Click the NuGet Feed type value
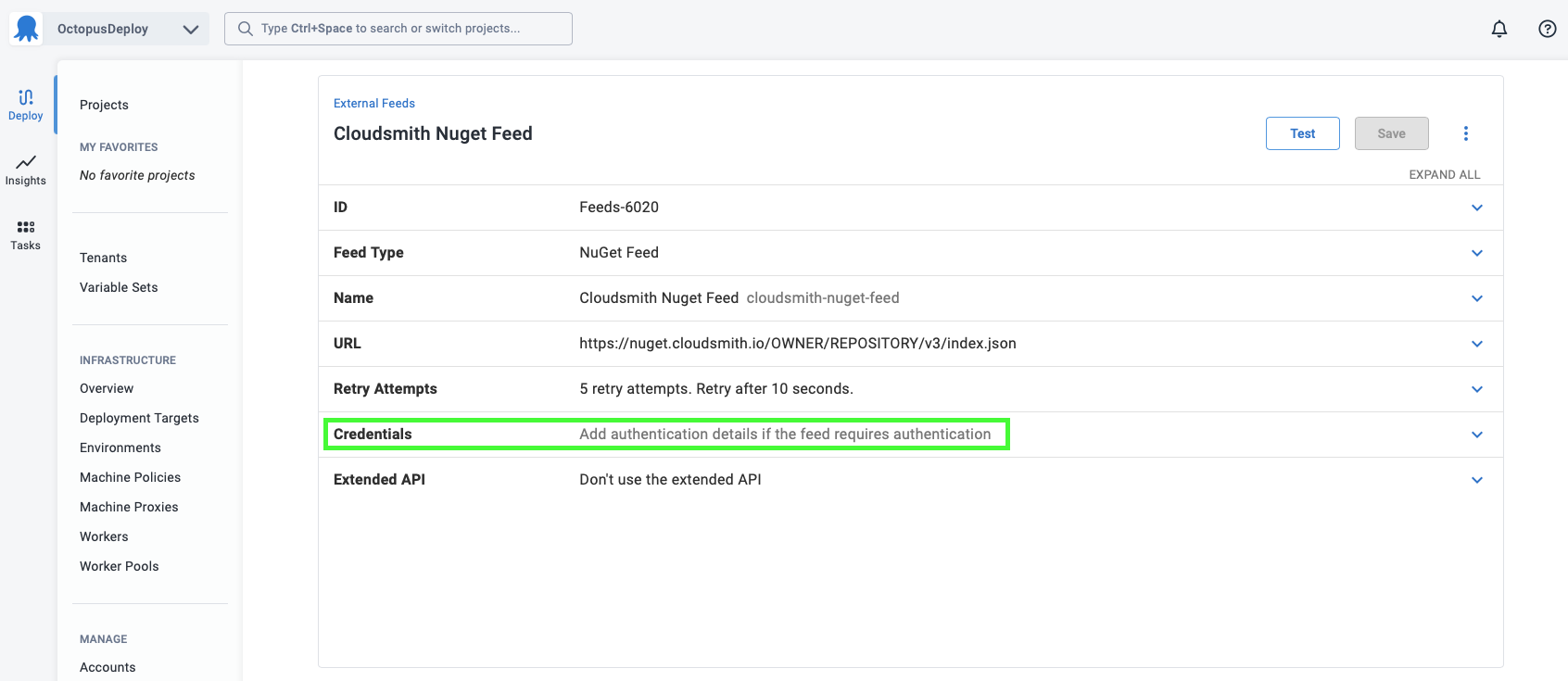Image resolution: width=1568 pixels, height=681 pixels. coord(619,252)
